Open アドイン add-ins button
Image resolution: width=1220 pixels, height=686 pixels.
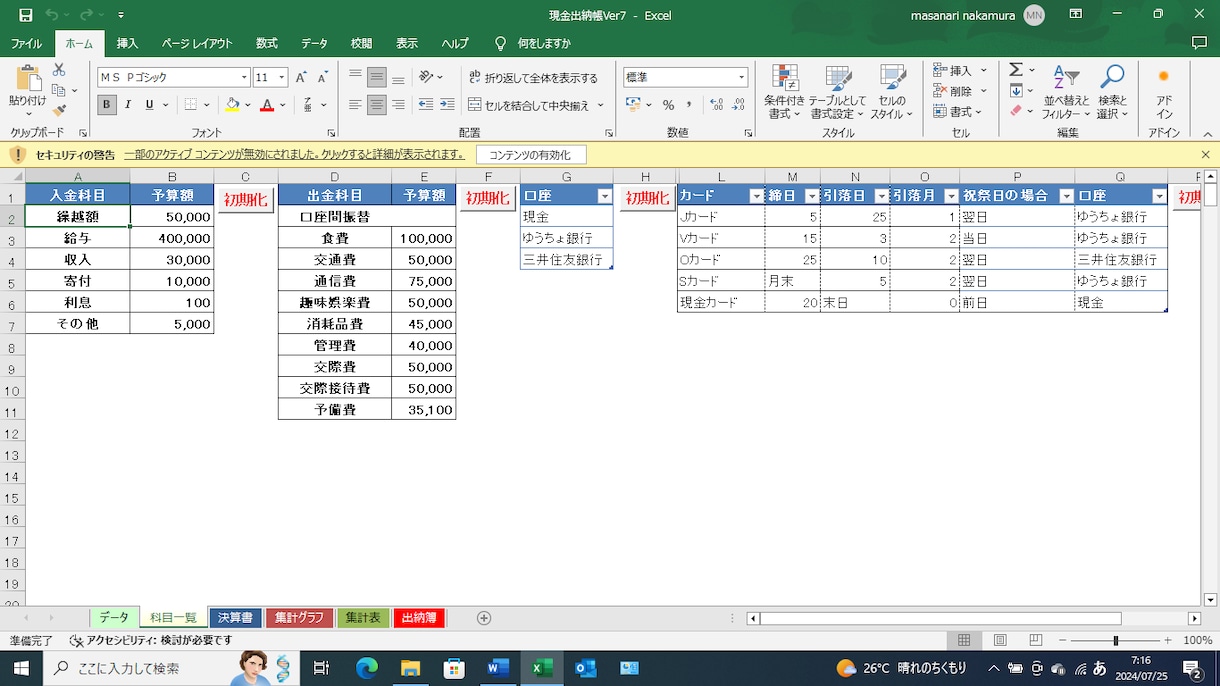pyautogui.click(x=1163, y=91)
